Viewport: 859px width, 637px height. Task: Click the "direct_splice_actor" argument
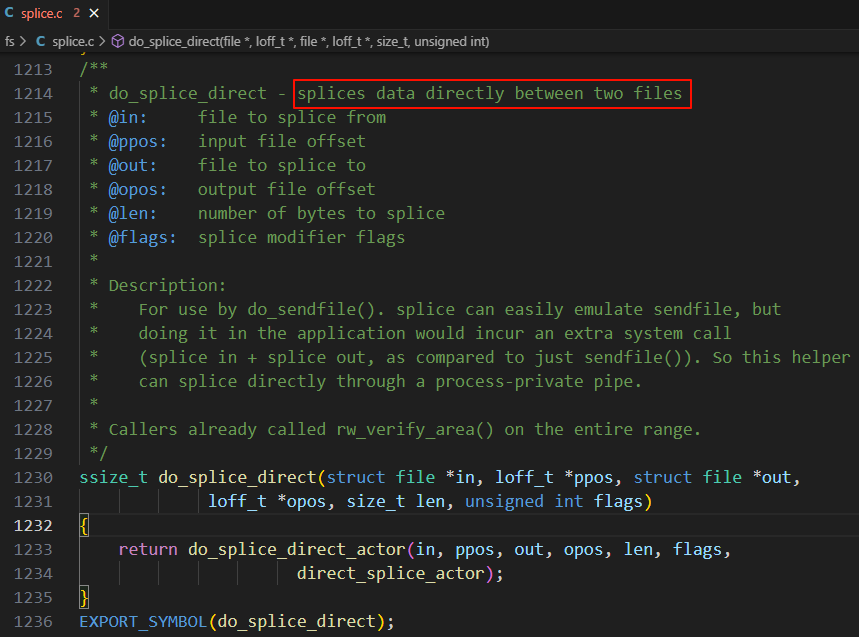[391, 573]
